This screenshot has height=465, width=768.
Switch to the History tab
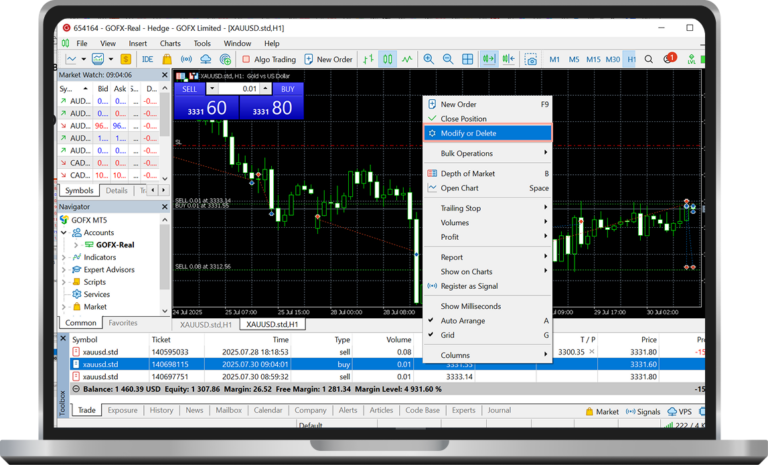[161, 410]
